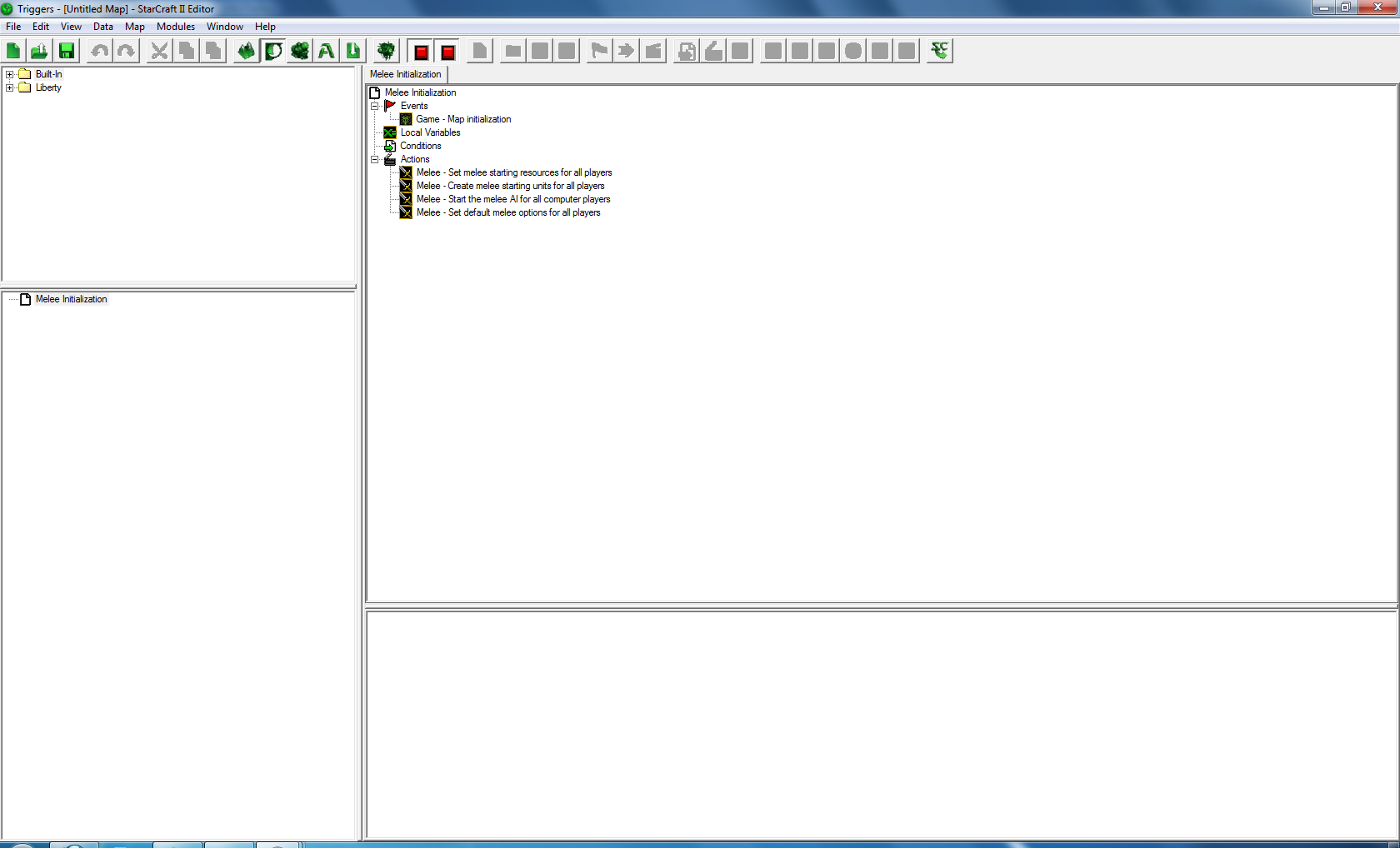Select 'Create melee starting units for all players'
Image resolution: width=1400 pixels, height=848 pixels.
tap(511, 186)
